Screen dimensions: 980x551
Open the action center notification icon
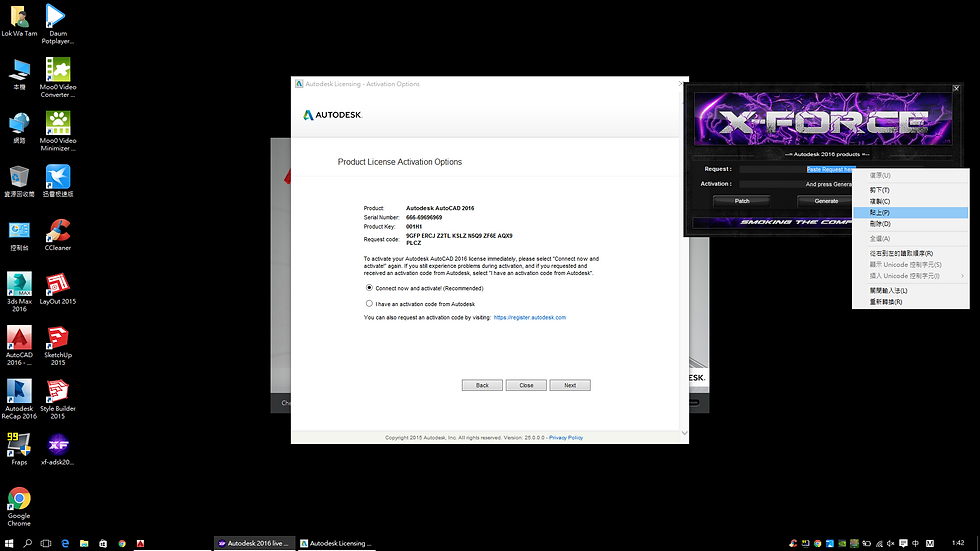pos(903,544)
